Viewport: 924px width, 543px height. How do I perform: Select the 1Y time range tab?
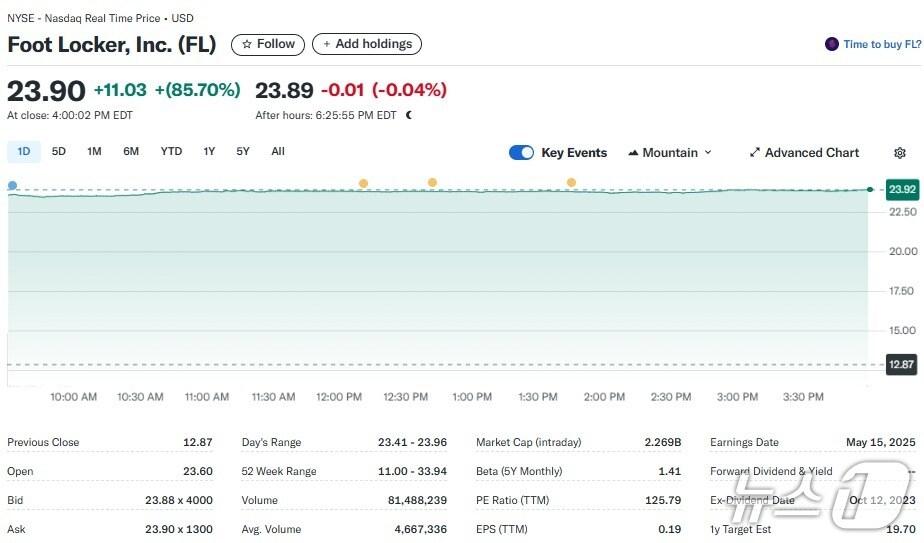click(x=209, y=152)
